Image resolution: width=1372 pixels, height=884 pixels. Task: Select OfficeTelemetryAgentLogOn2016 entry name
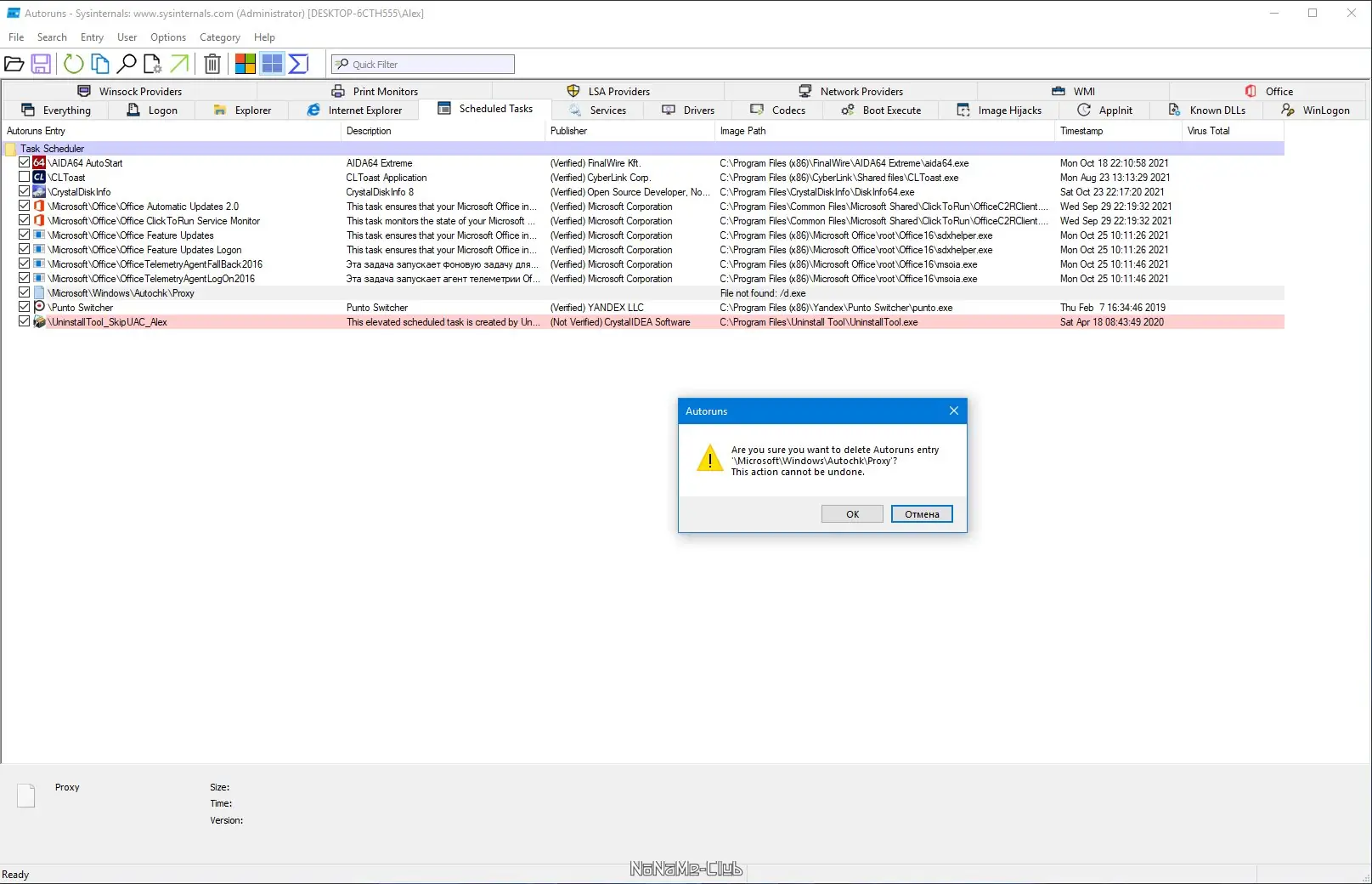[151, 279]
